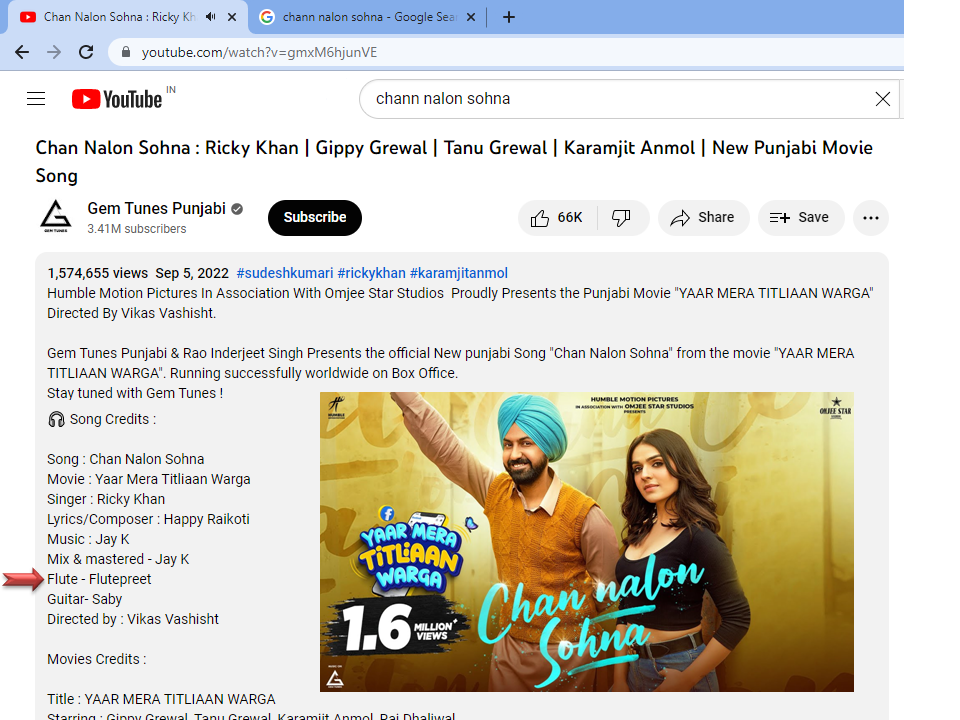Open a new browser tab
Screen dimensions: 960x720
click(508, 17)
